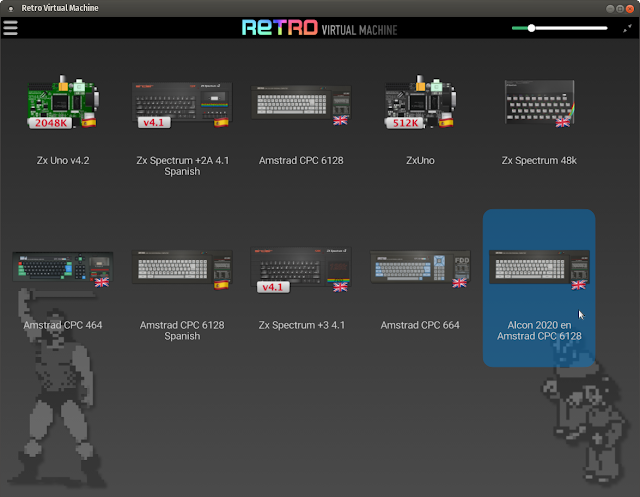Select the Amstrad CPC 464 machine image
The image size is (640, 497).
point(63,269)
